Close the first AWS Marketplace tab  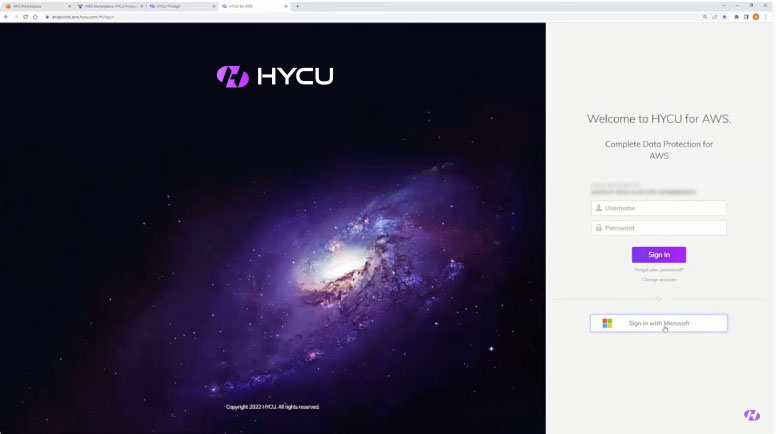69,6
